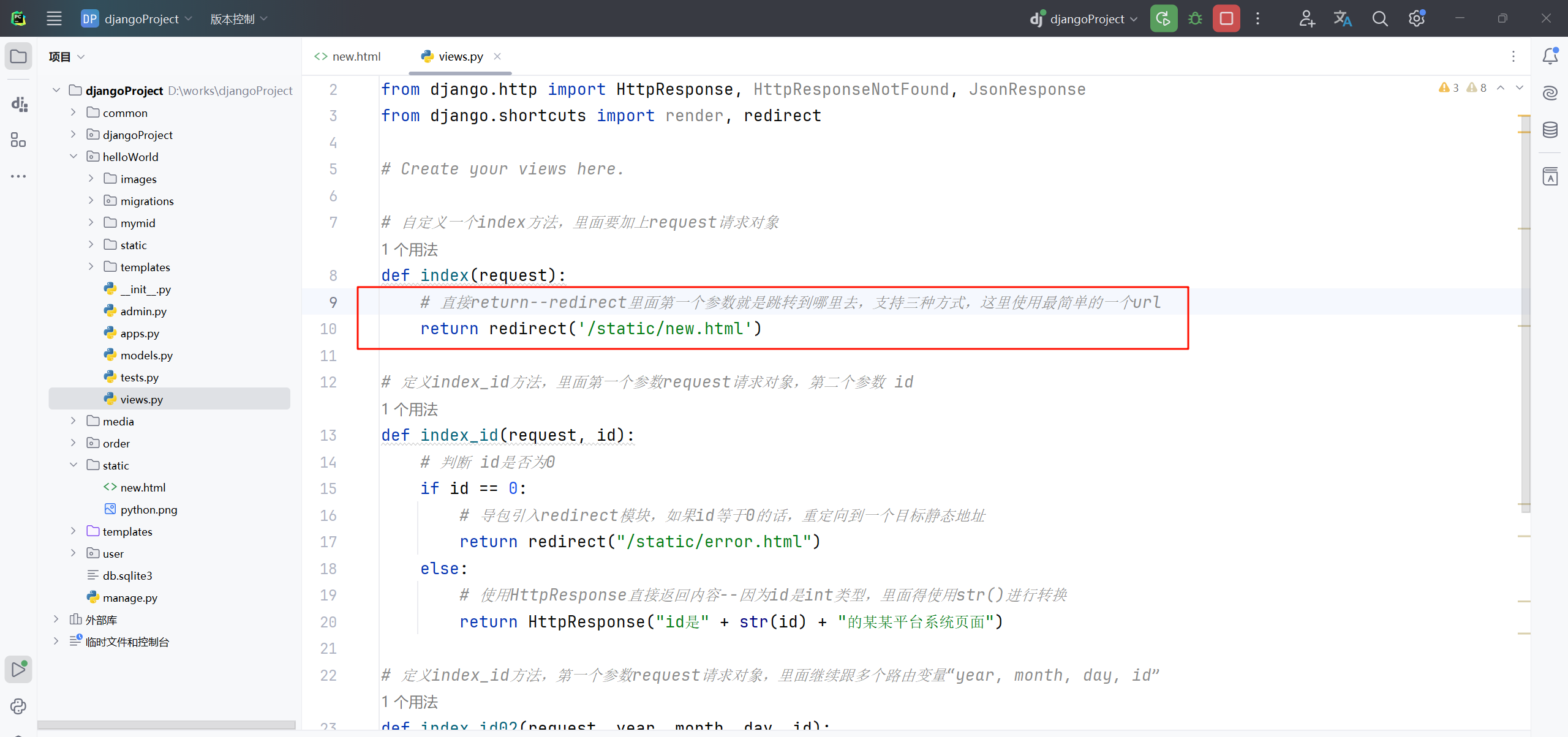Open the Notifications bell panel
Viewport: 1568px width, 737px height.
tap(1550, 56)
